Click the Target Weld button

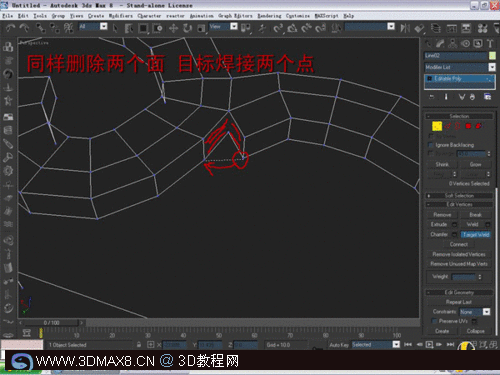[x=475, y=235]
